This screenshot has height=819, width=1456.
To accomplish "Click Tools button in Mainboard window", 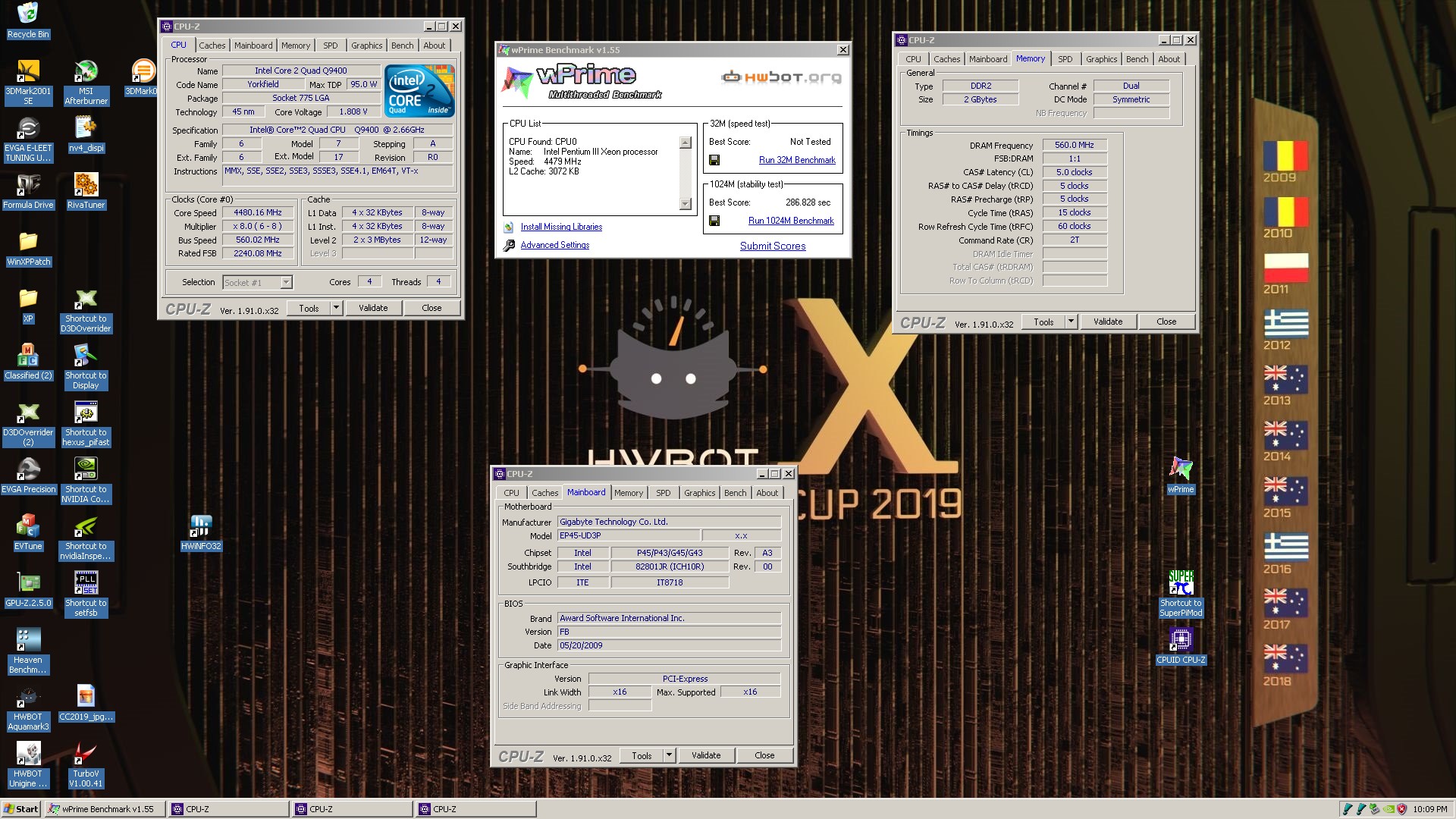I will click(x=642, y=755).
